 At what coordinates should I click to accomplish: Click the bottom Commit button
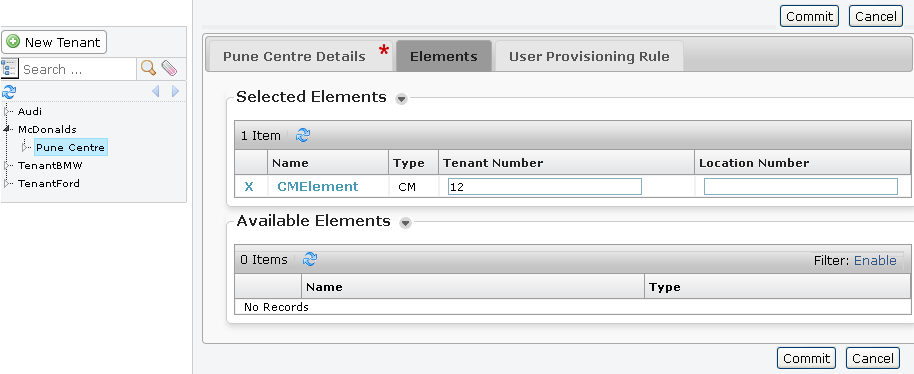click(806, 358)
